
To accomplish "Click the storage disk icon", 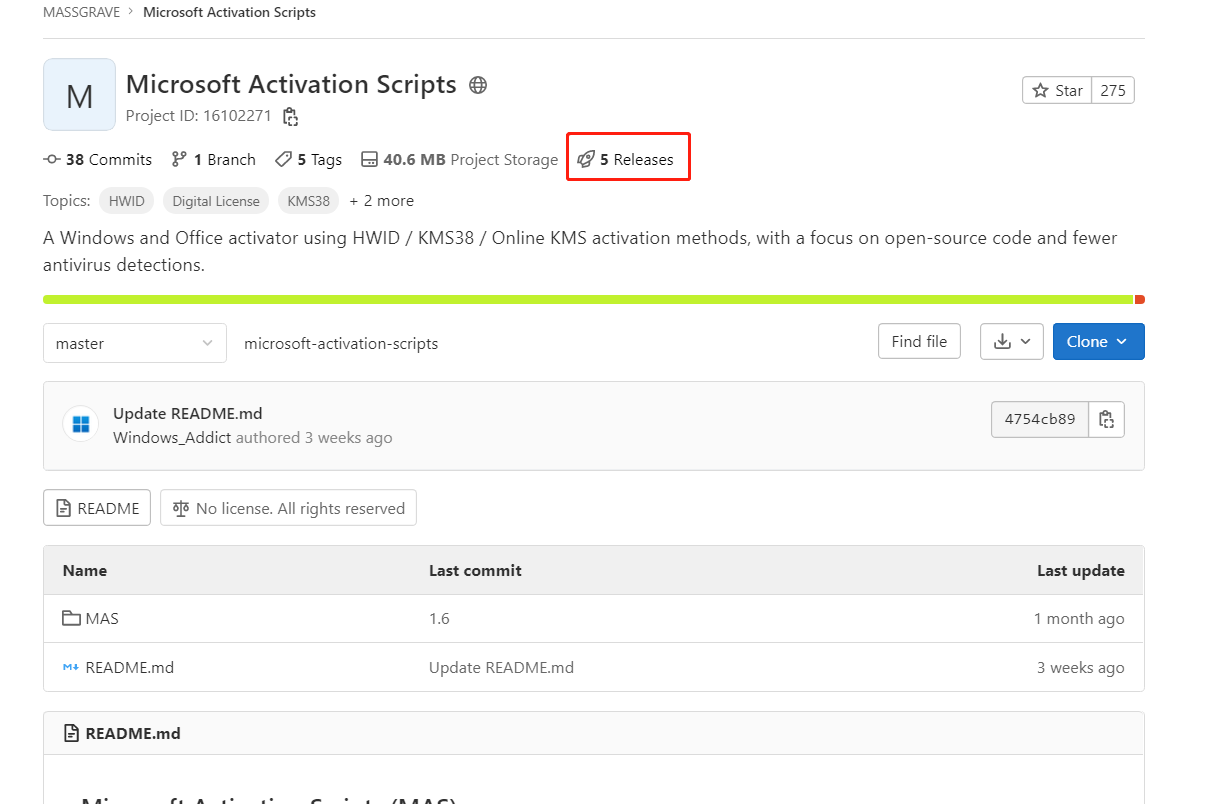I will point(369,159).
